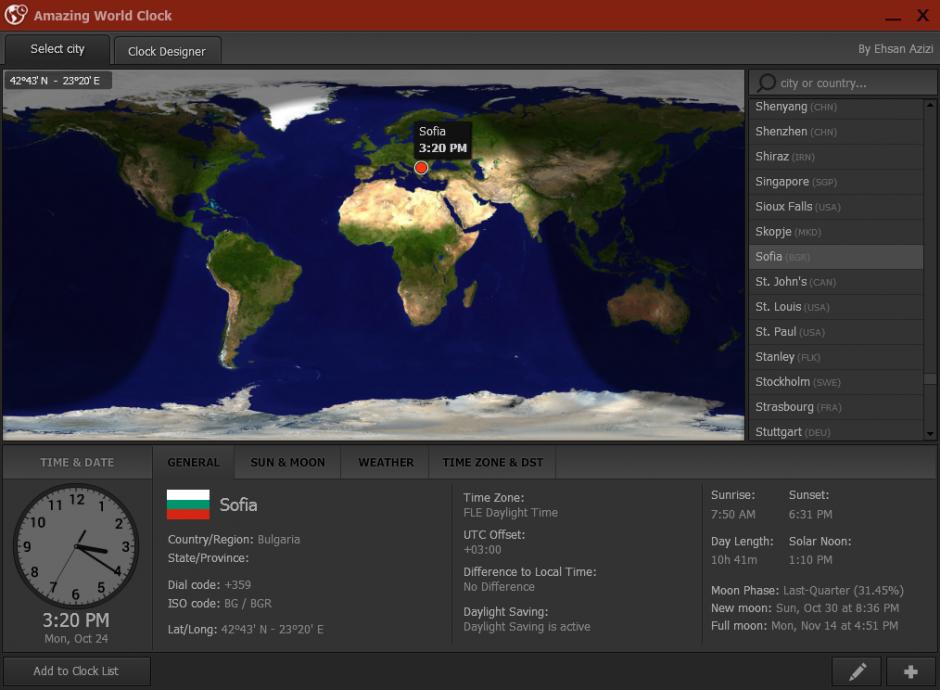Click the Sunrise 7:50 AM value
The image size is (940, 690).
[x=733, y=514]
